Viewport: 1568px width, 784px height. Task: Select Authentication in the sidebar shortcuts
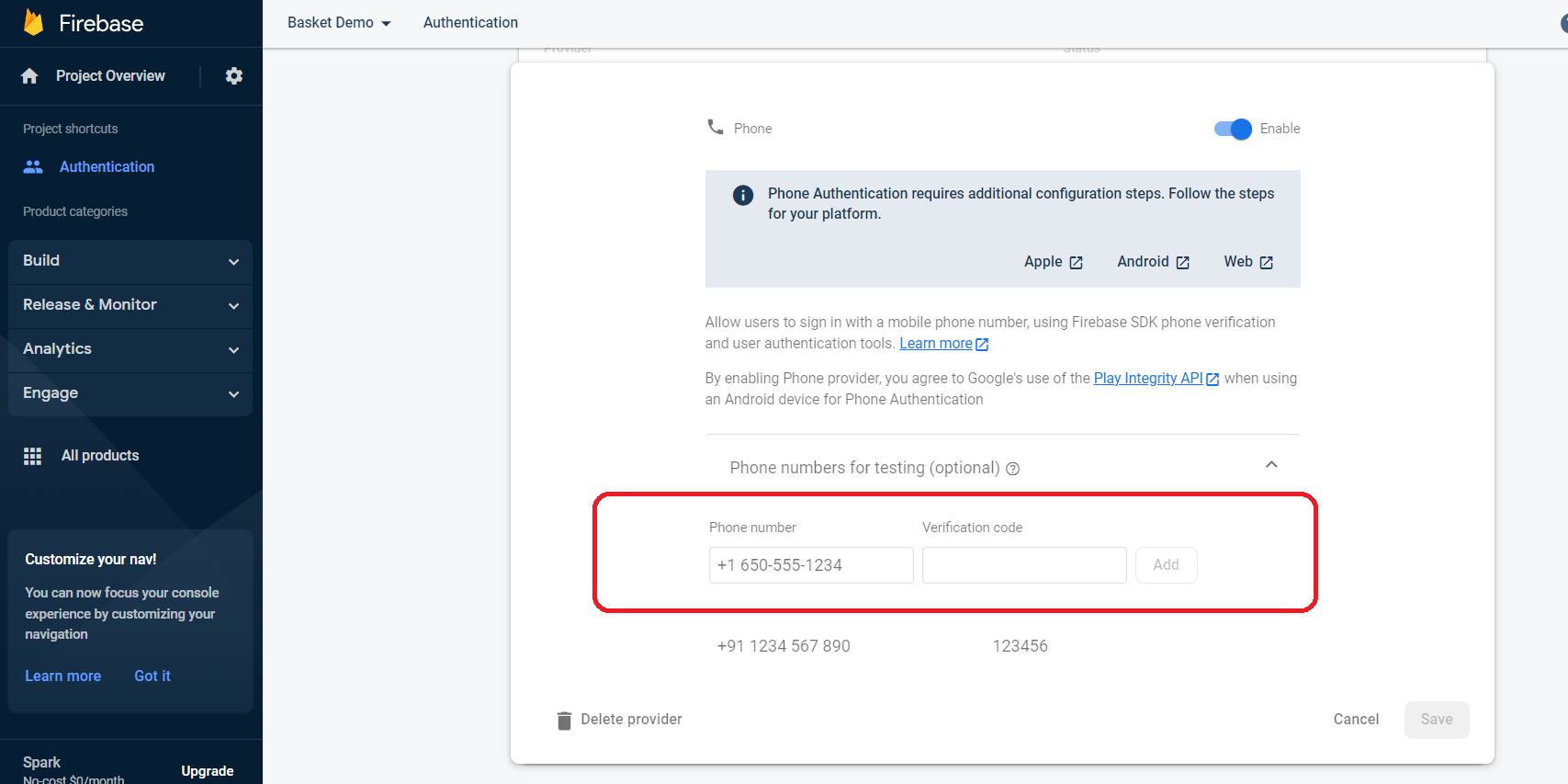point(107,166)
